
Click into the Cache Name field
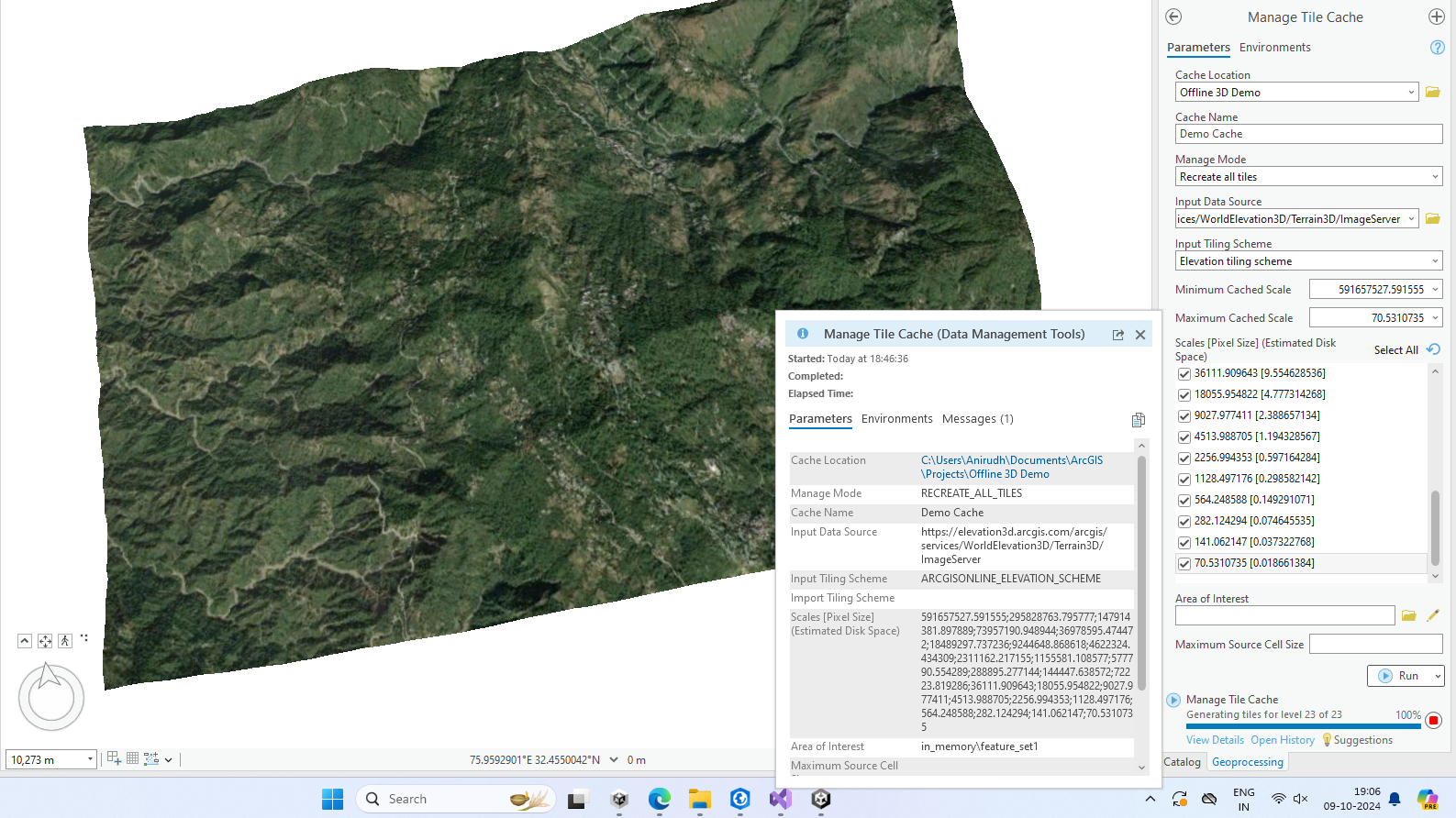(x=1308, y=134)
